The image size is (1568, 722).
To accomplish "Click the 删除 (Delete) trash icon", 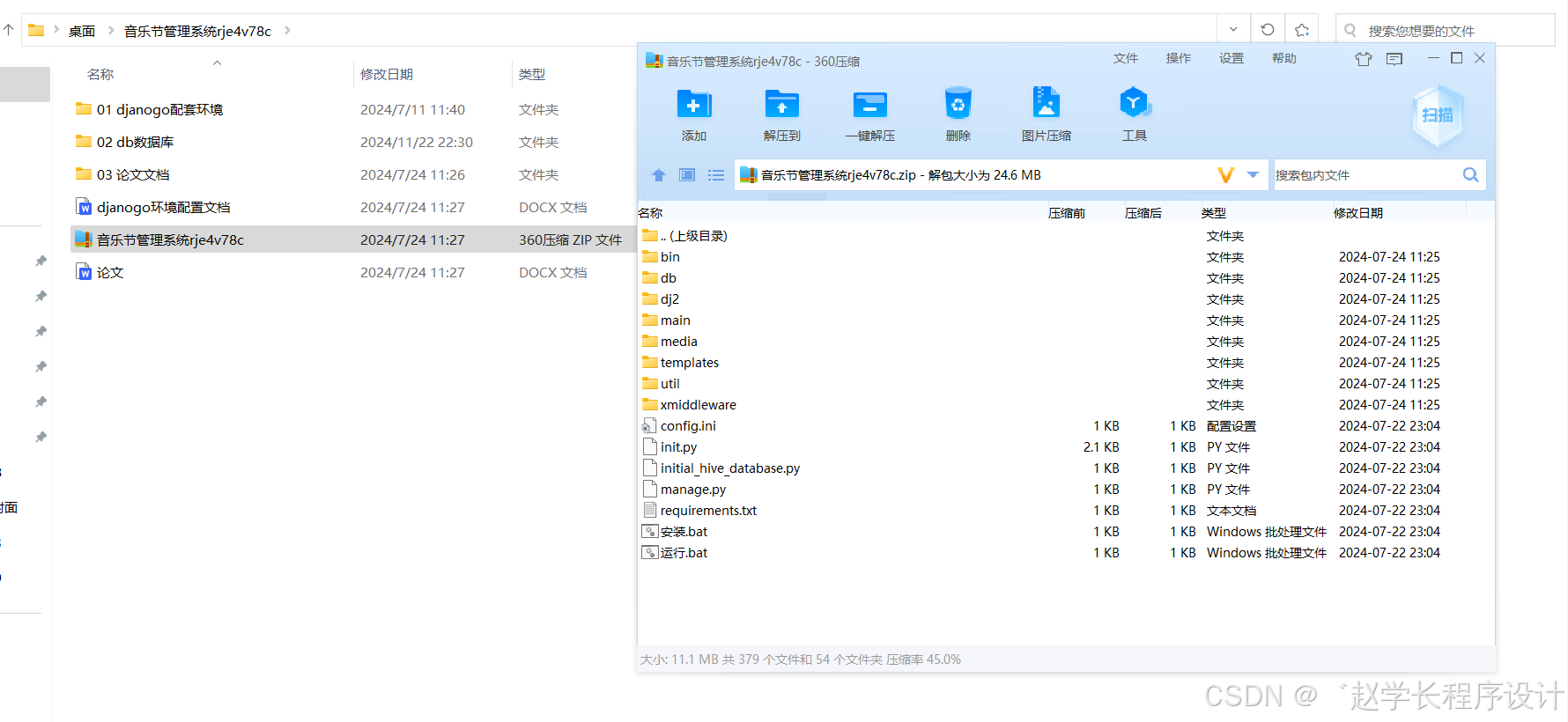I will 958,104.
